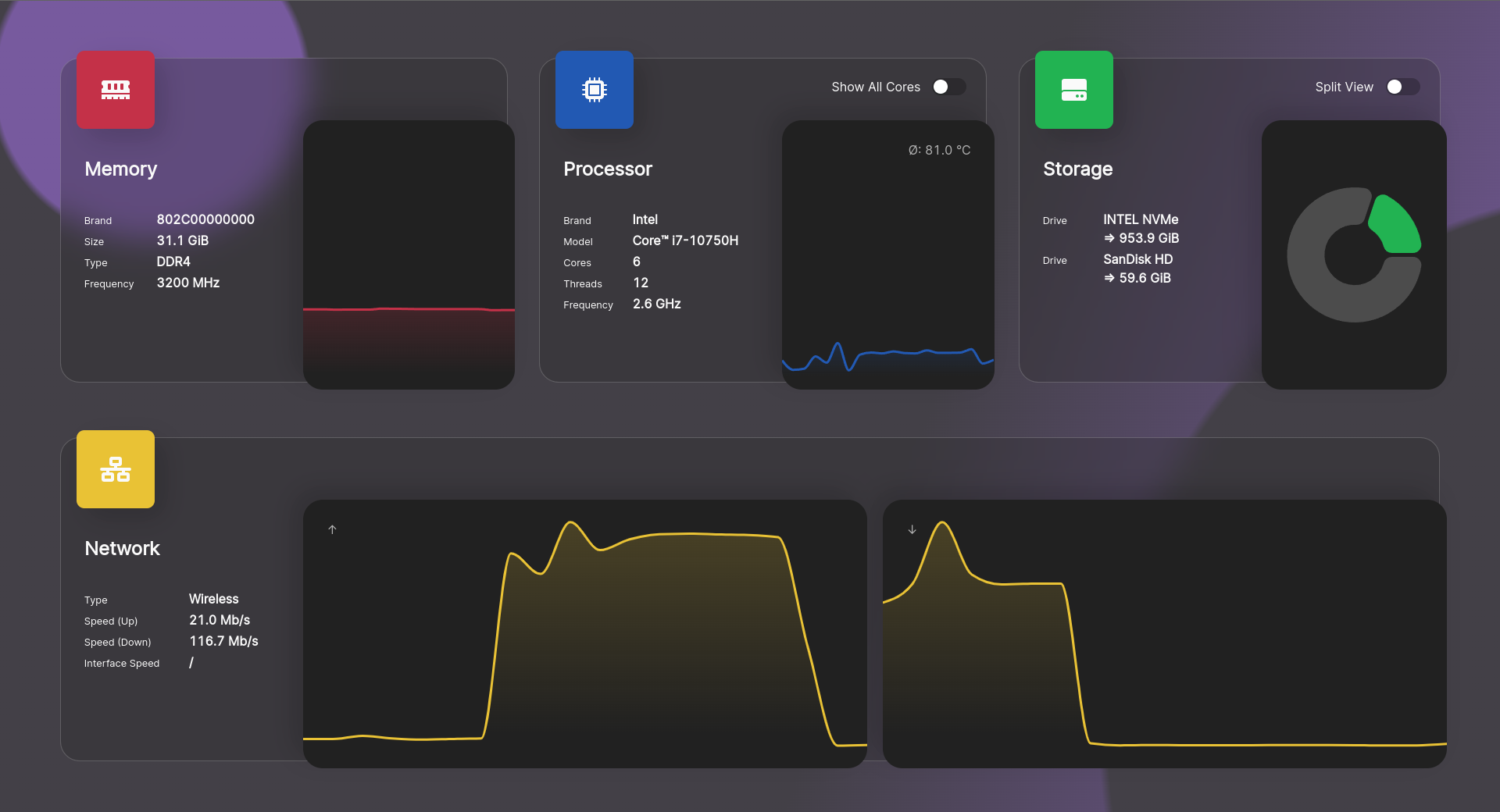Click the yellow Network icon
Screen dimensions: 1500x812
coord(115,468)
